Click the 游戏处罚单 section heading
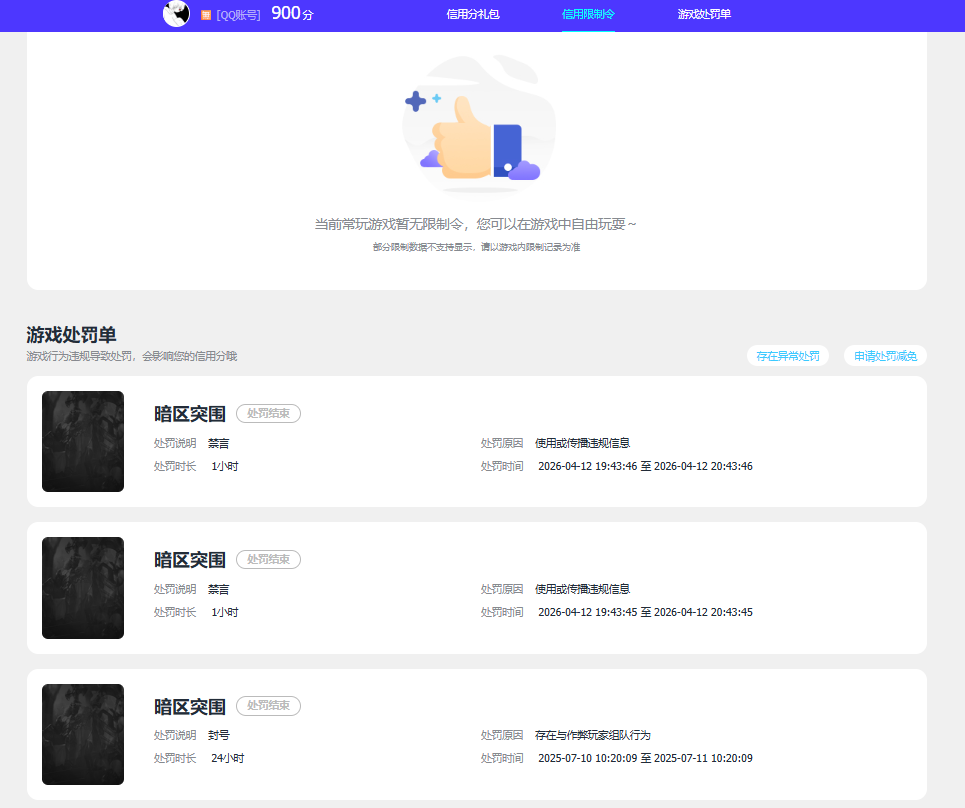The image size is (965, 808). pos(72,335)
